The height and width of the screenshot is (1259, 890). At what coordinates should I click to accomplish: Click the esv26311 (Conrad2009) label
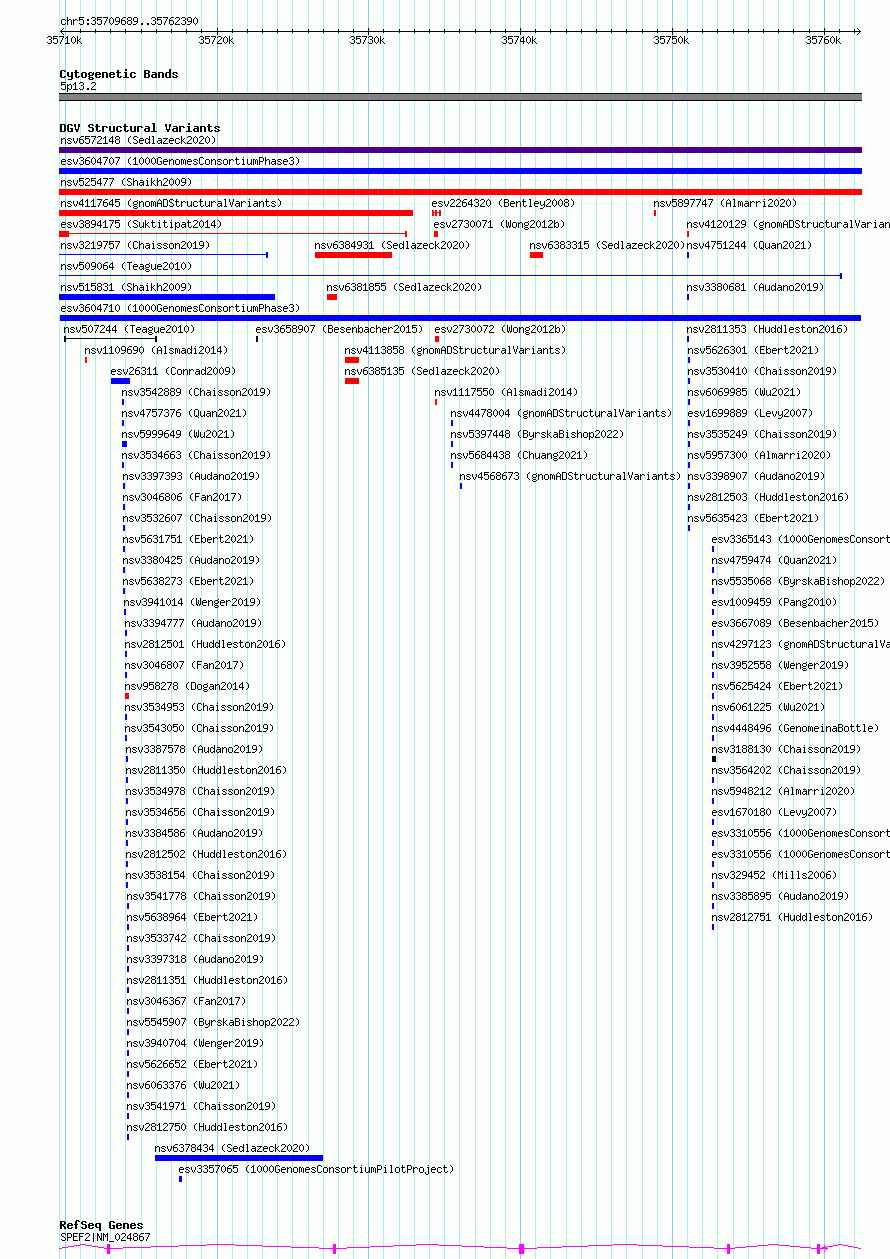coord(173,371)
